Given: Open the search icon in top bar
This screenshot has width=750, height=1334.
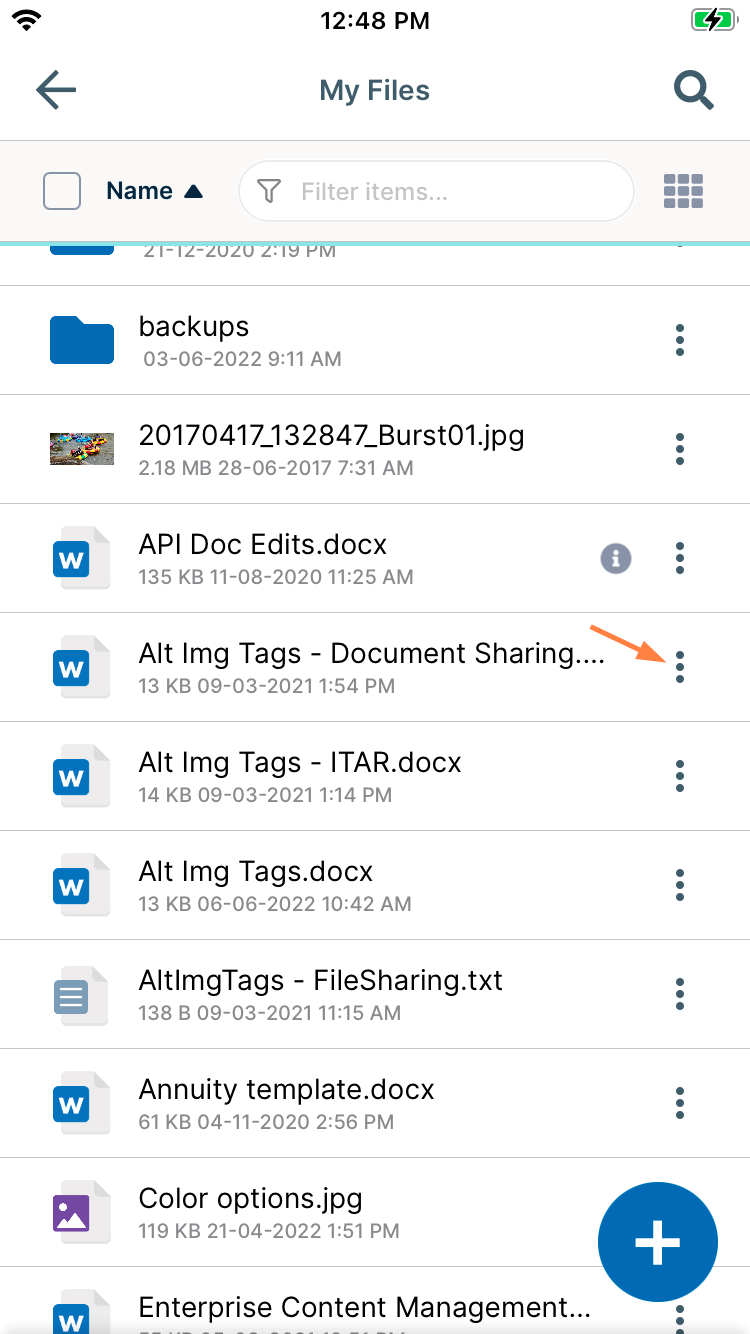Looking at the screenshot, I should [x=693, y=90].
